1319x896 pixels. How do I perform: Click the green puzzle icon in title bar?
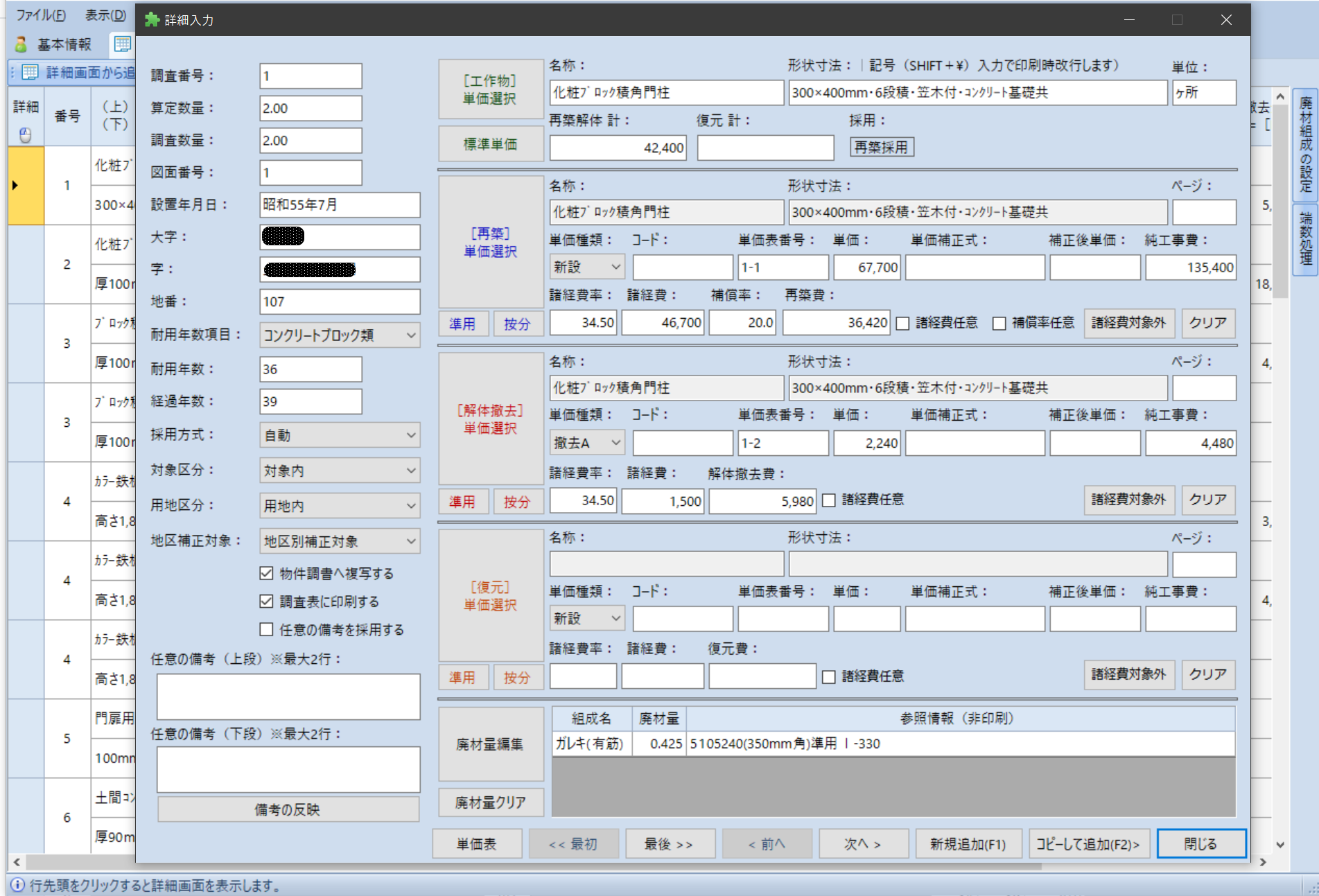click(x=152, y=20)
